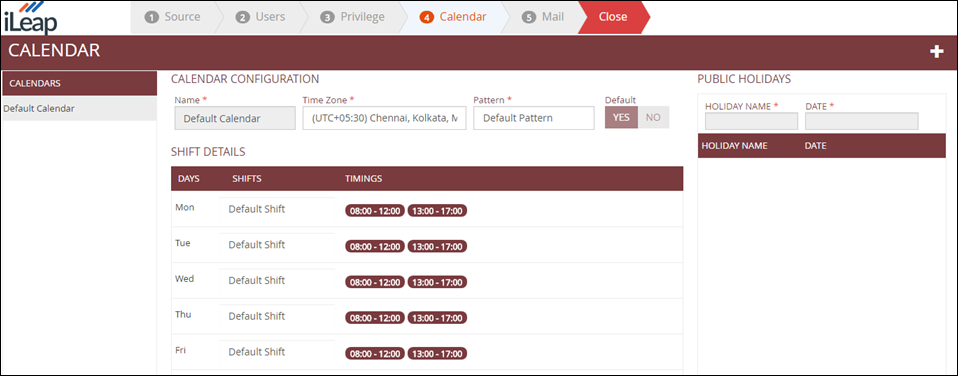The height and width of the screenshot is (376, 958).
Task: Click the Tue day label
Action: point(183,243)
